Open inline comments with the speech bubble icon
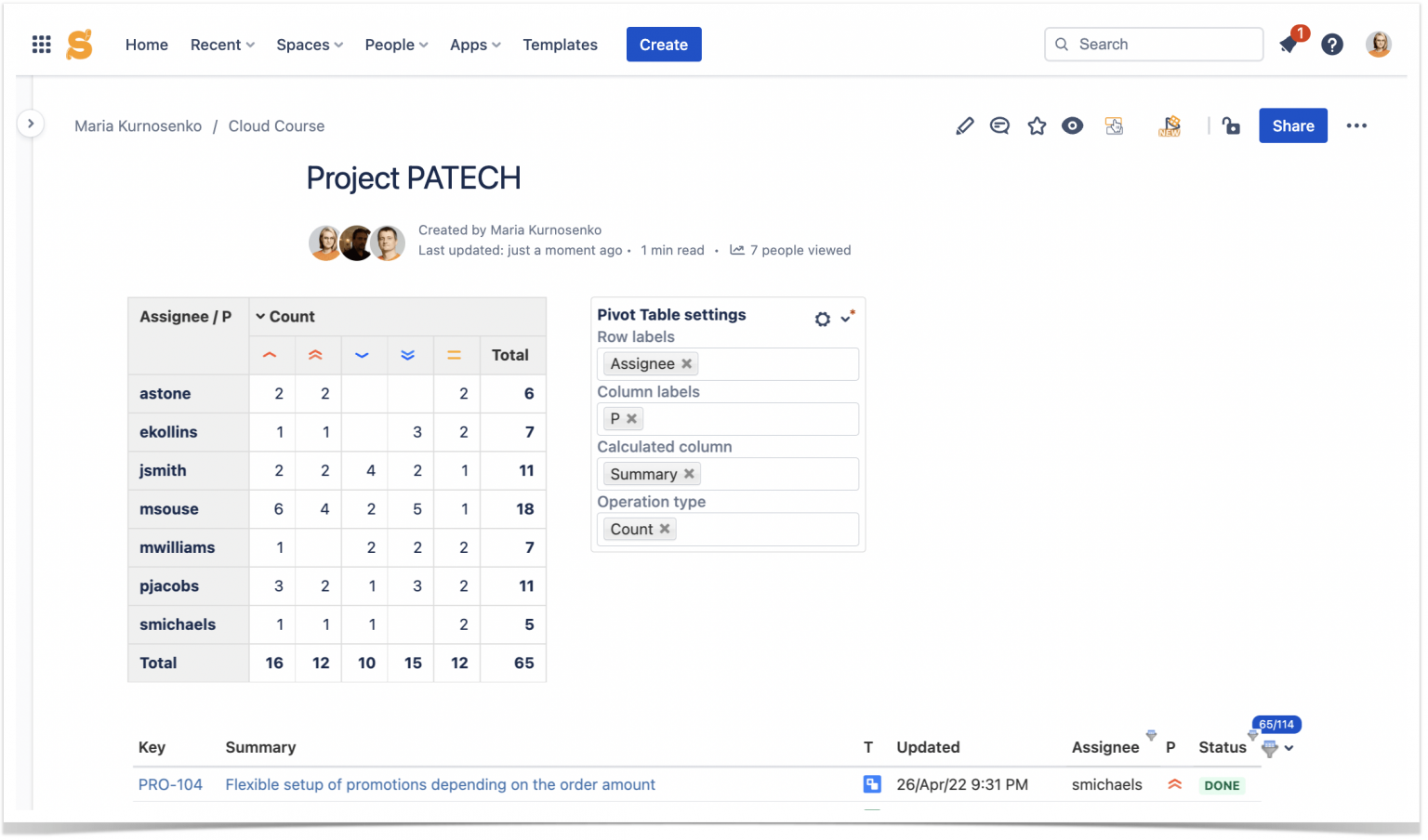This screenshot has width=1428, height=840. (x=999, y=125)
